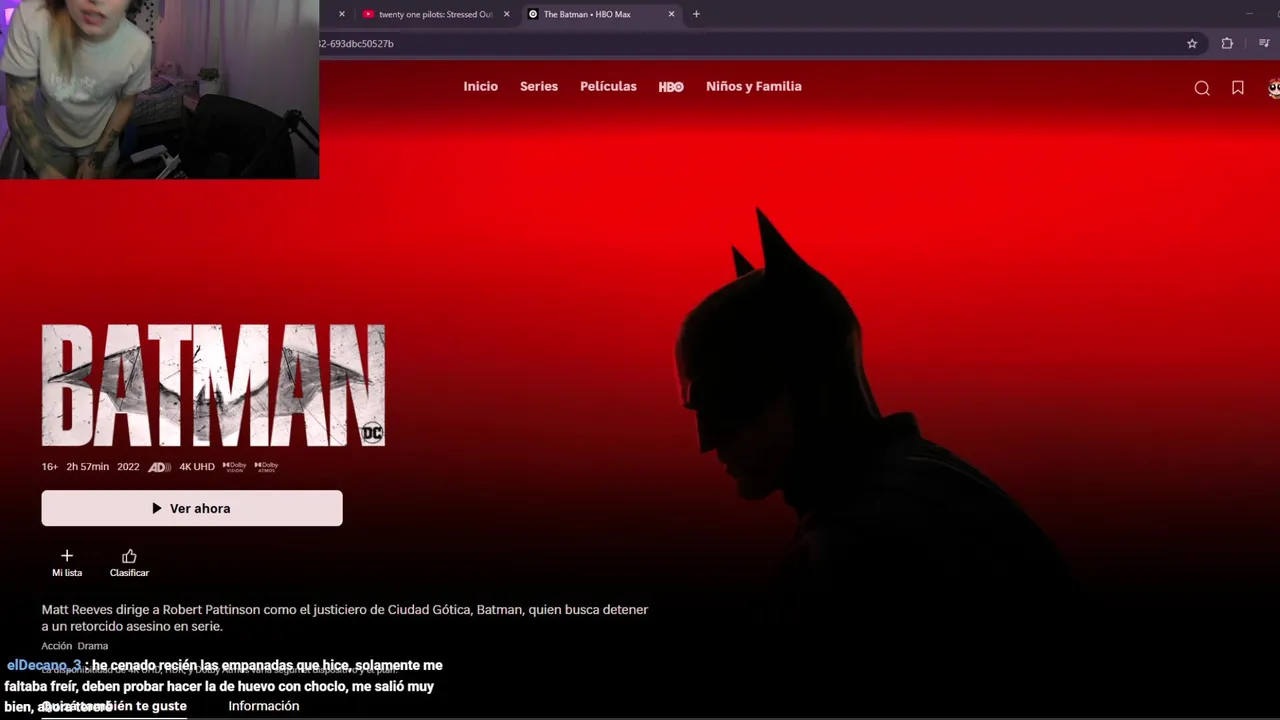
Task: Switch to twenty one pilots Stressed Out tab
Action: click(436, 14)
